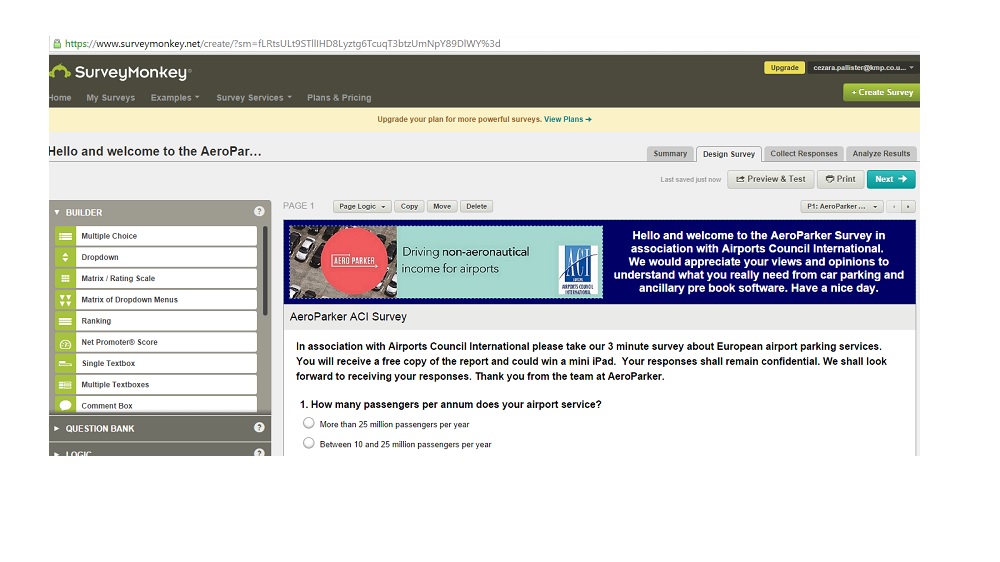The height and width of the screenshot is (562, 1000).
Task: Open the Page Logic dropdown
Action: (x=361, y=206)
